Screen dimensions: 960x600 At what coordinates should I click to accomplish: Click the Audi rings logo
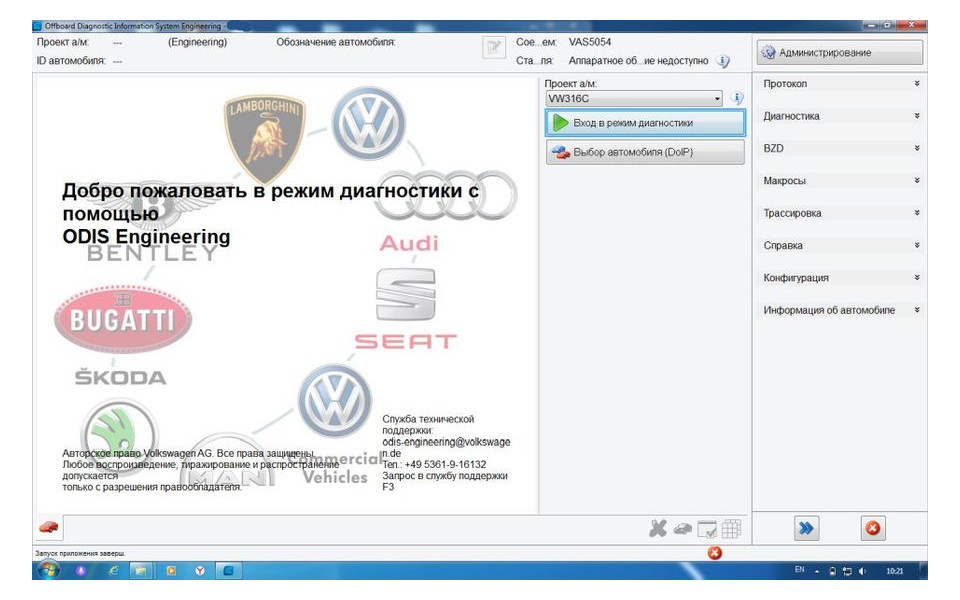(x=446, y=195)
